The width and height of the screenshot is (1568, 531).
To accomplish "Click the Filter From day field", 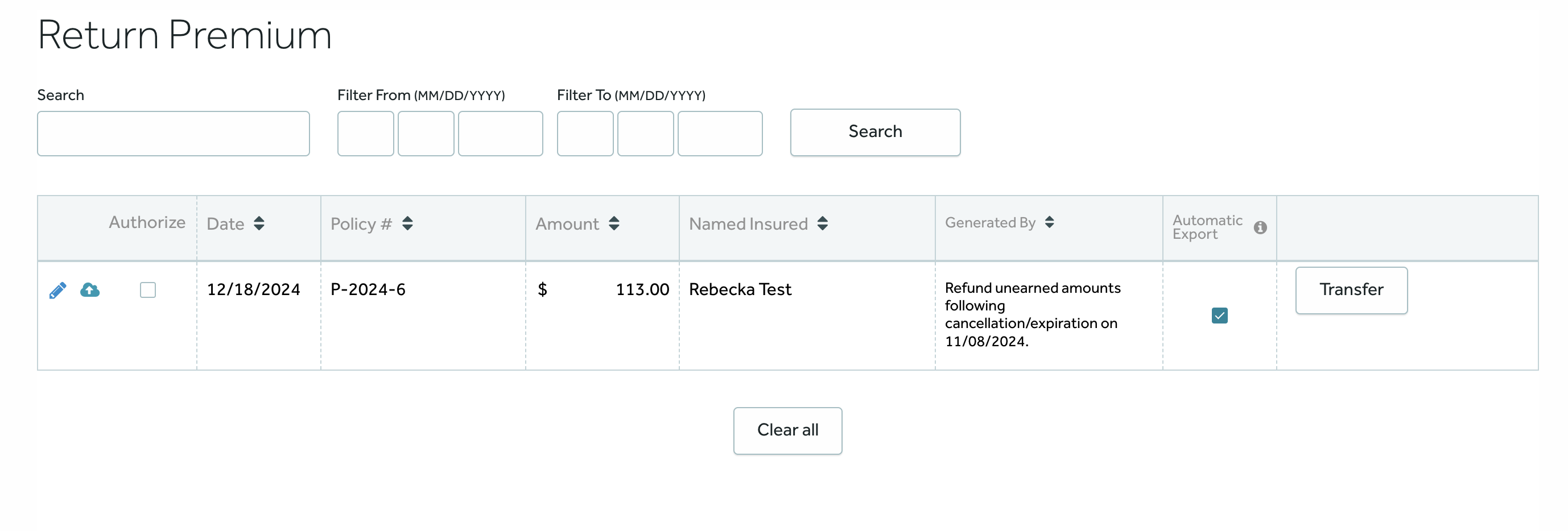I will tap(426, 133).
